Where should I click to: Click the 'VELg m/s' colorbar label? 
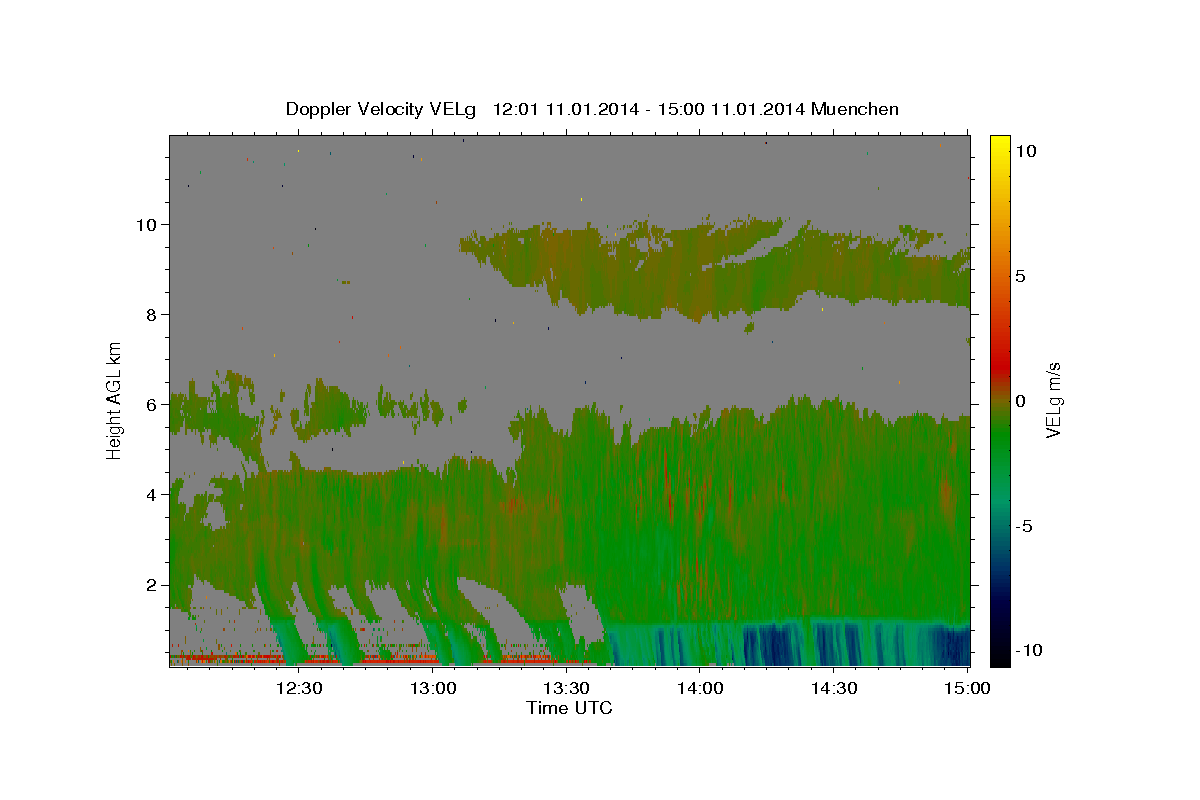point(1053,400)
